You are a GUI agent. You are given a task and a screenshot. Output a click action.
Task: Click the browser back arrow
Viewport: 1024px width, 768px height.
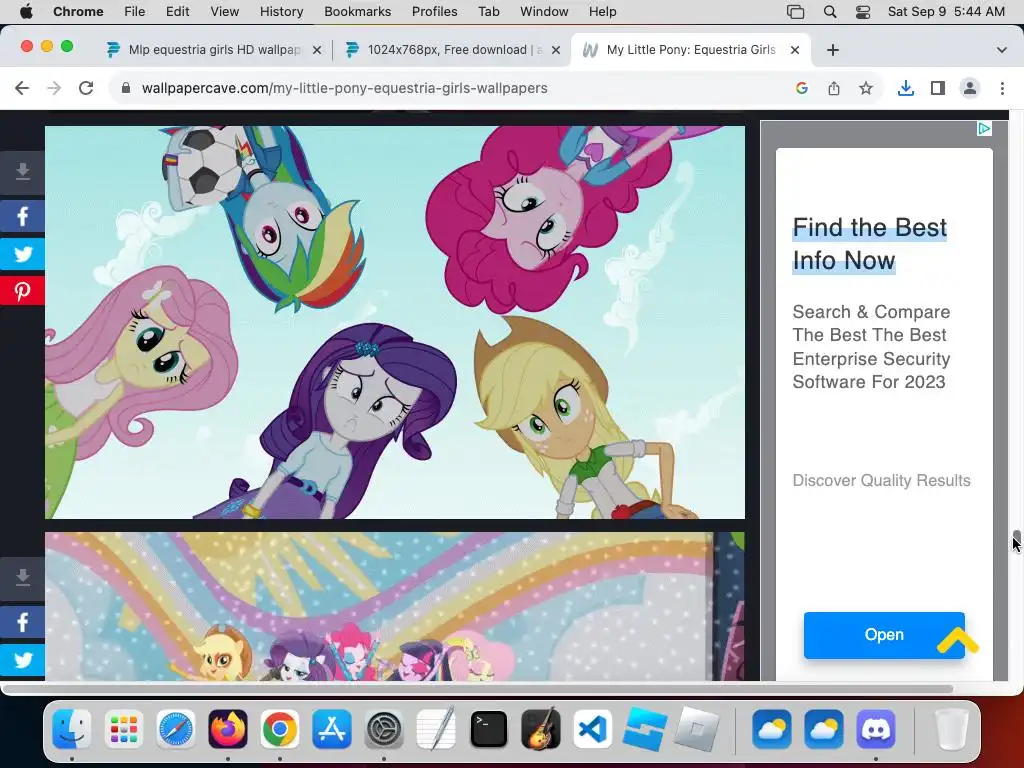coord(22,88)
